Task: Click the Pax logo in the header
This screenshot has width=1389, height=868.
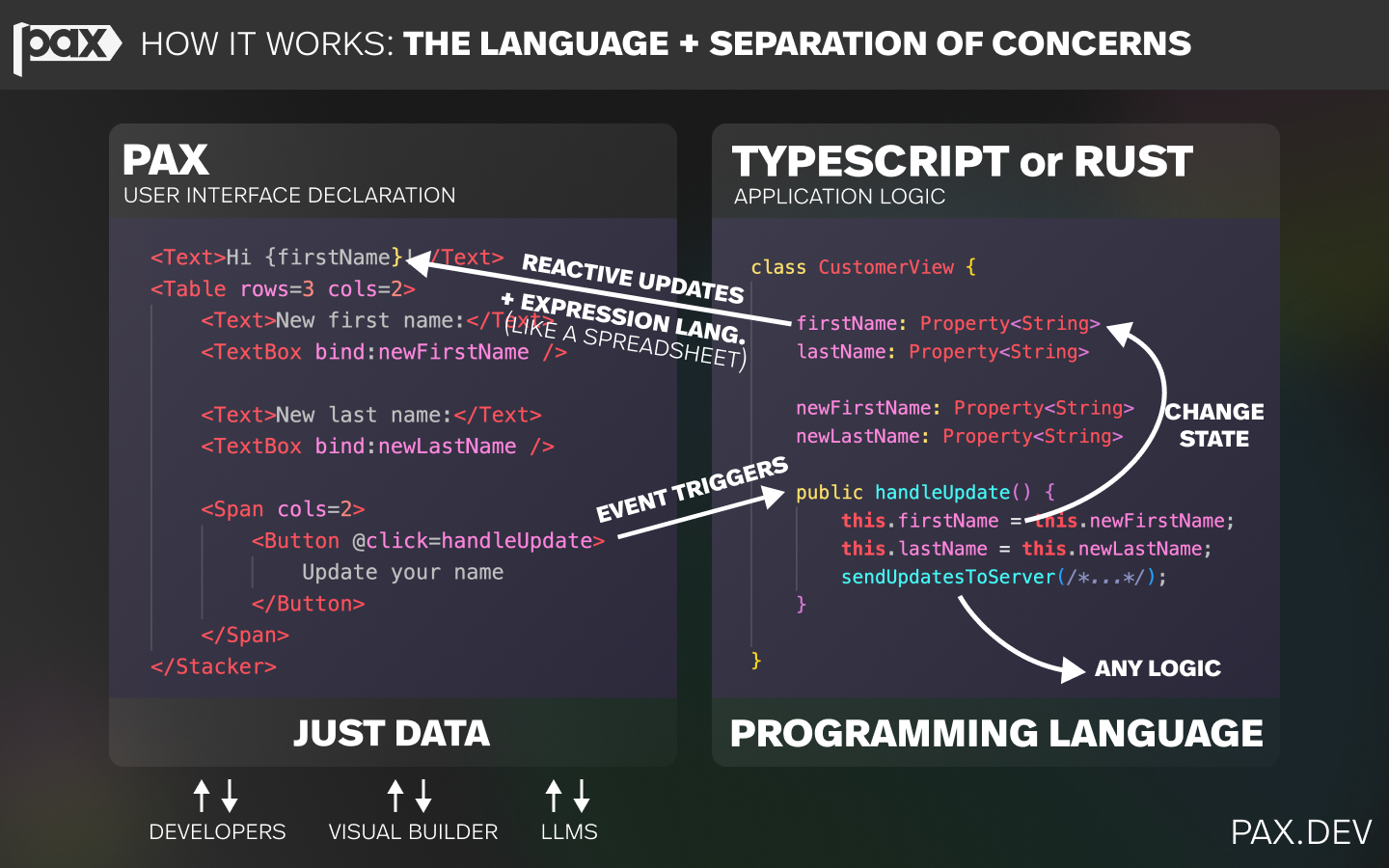Action: 66,44
